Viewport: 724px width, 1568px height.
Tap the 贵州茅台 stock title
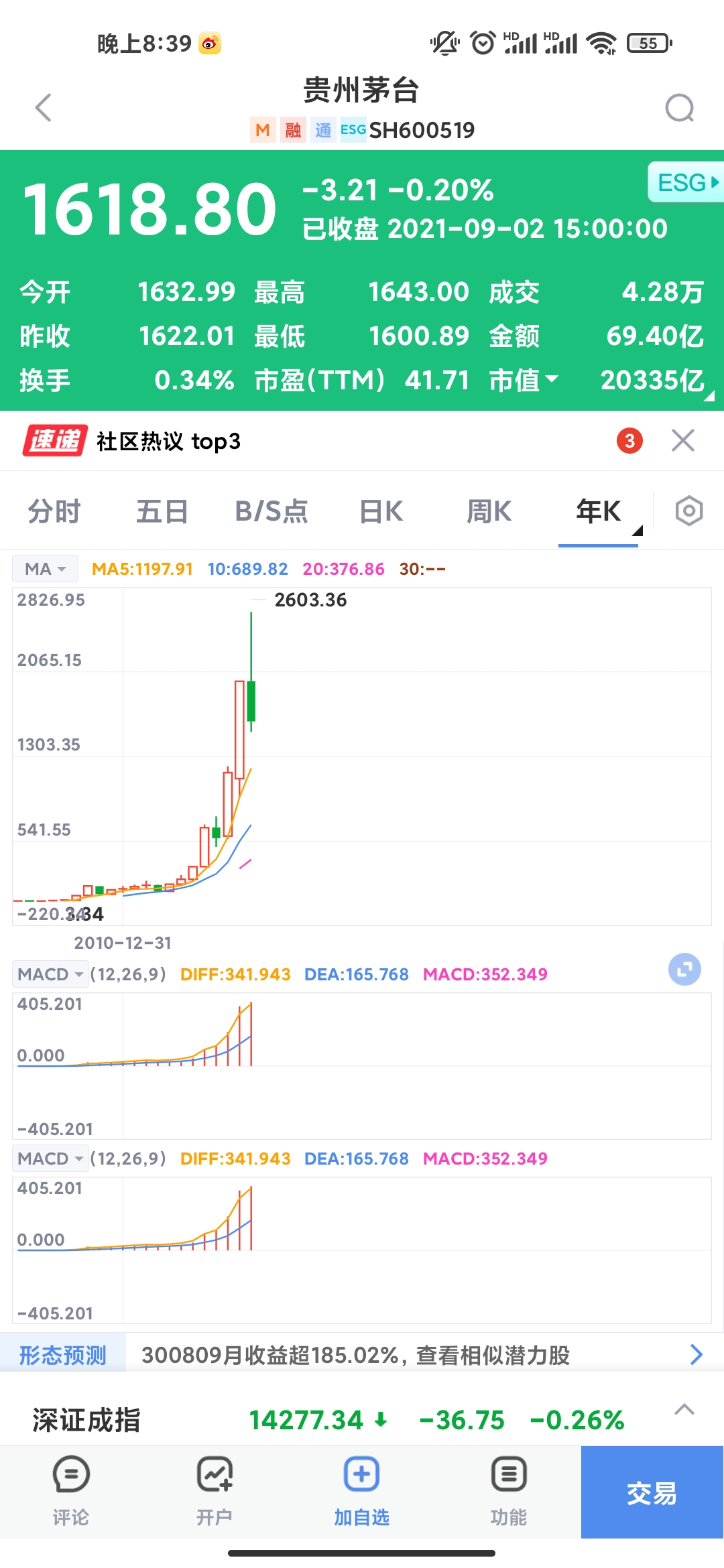[x=361, y=90]
